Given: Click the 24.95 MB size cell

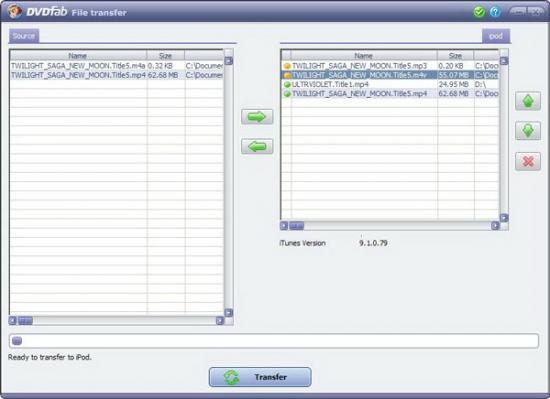Looking at the screenshot, I should click(454, 84).
